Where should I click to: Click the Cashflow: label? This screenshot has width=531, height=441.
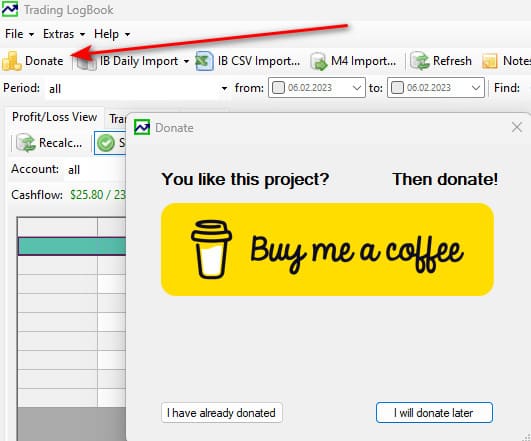[37, 195]
